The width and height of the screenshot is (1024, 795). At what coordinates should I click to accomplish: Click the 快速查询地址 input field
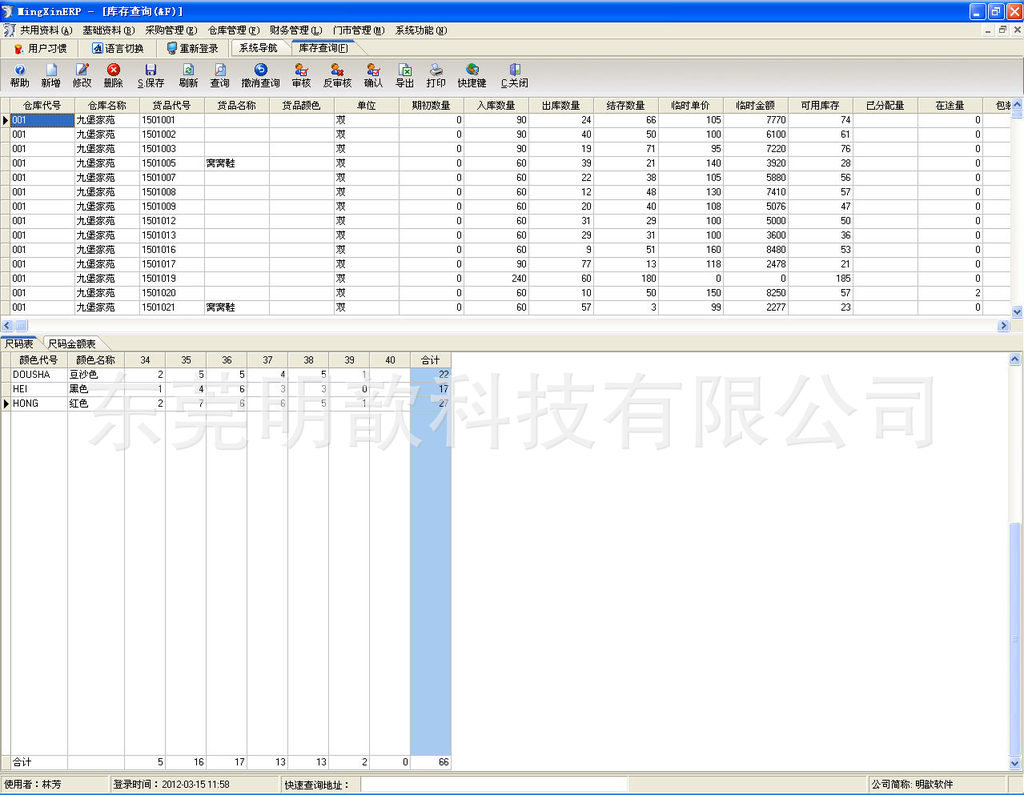click(x=494, y=785)
